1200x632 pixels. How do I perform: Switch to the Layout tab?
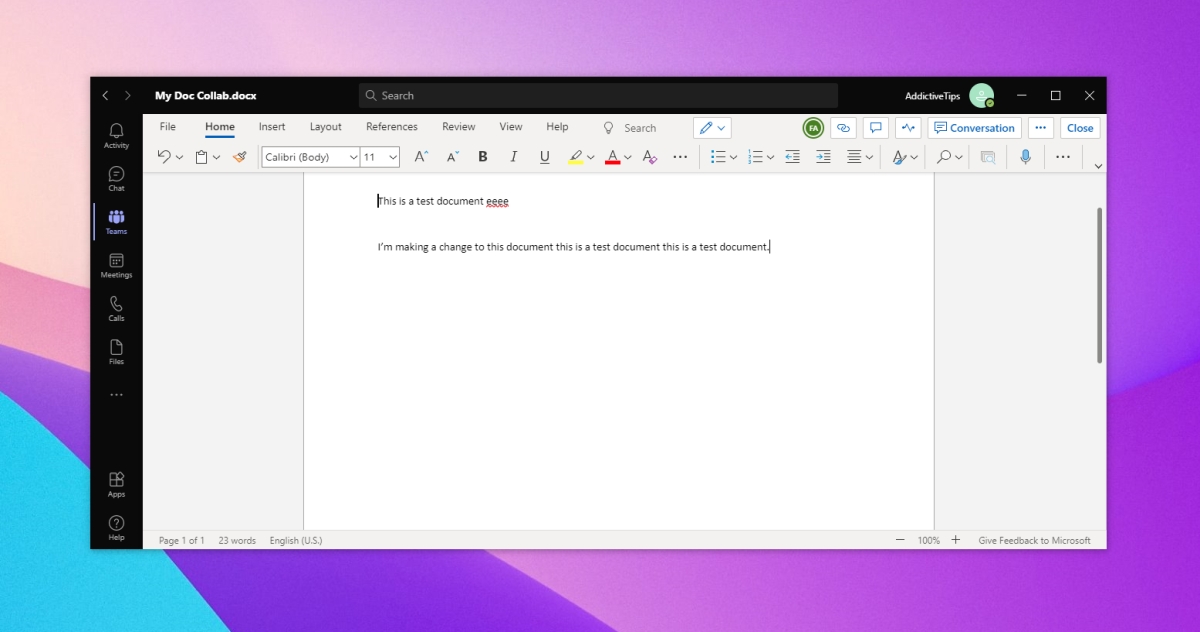(x=326, y=127)
